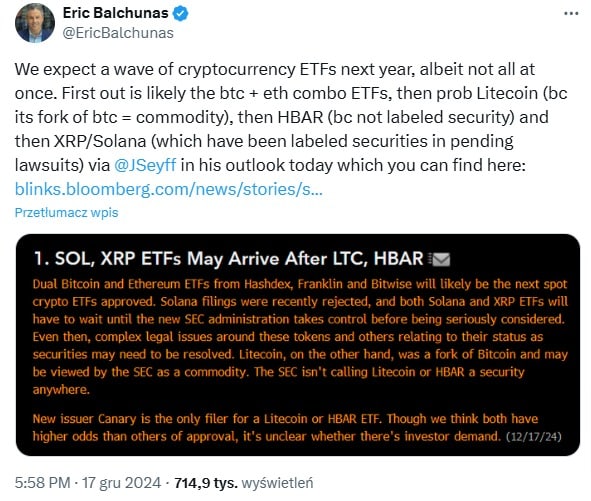Click the numbered 1. prefix of headline
The height and width of the screenshot is (501, 591).
point(41,259)
